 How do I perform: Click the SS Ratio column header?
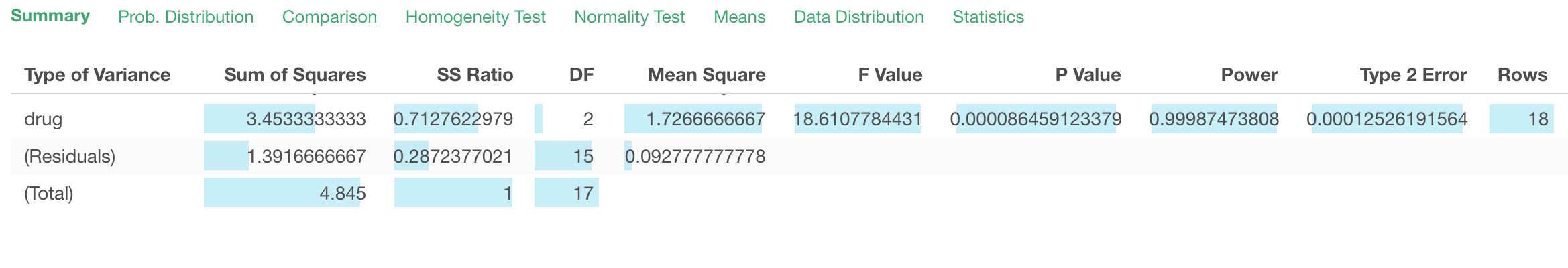[475, 74]
